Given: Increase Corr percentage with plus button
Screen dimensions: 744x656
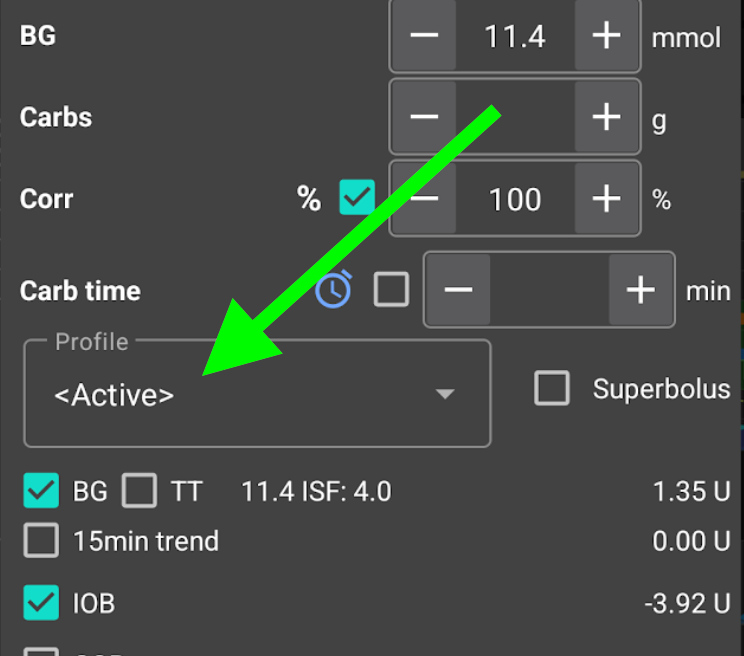Looking at the screenshot, I should [606, 198].
